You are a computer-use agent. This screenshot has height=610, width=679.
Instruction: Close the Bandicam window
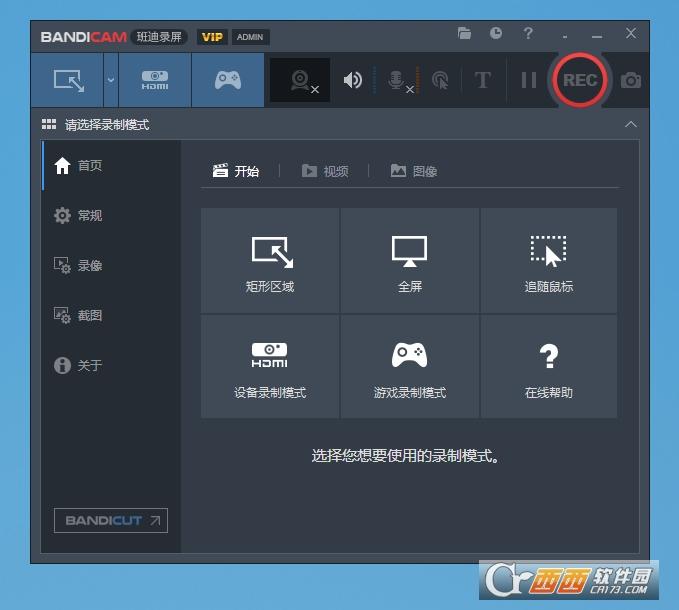(x=631, y=33)
